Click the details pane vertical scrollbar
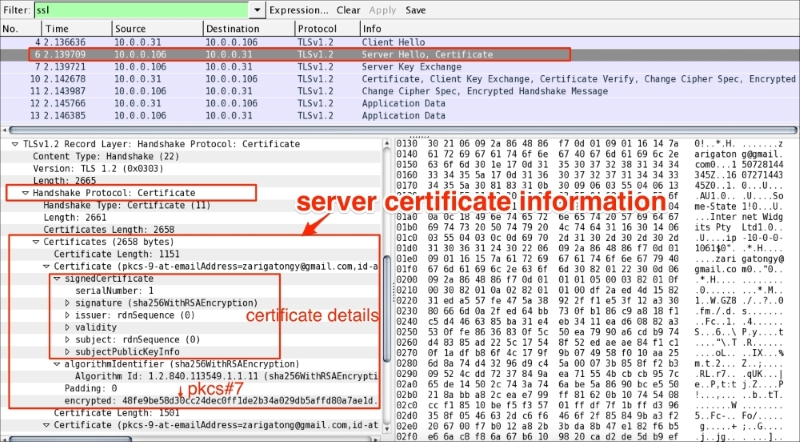800x442 pixels. tap(387, 308)
